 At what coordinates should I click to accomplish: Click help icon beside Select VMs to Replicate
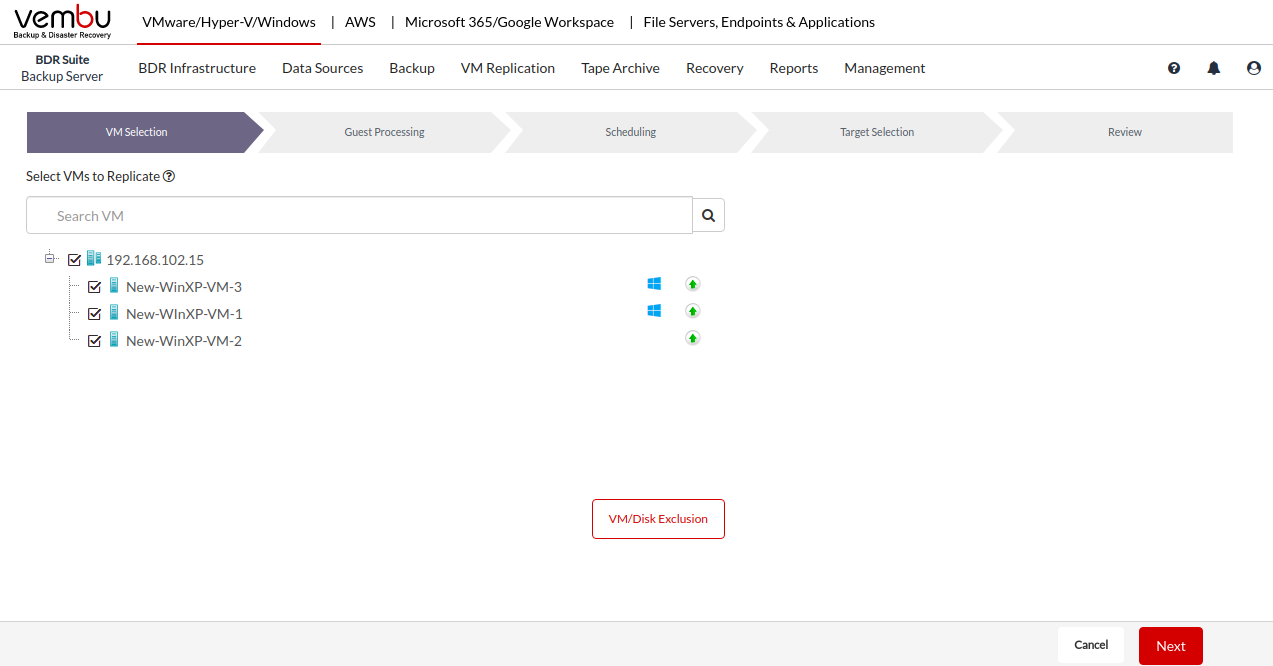pyautogui.click(x=169, y=176)
